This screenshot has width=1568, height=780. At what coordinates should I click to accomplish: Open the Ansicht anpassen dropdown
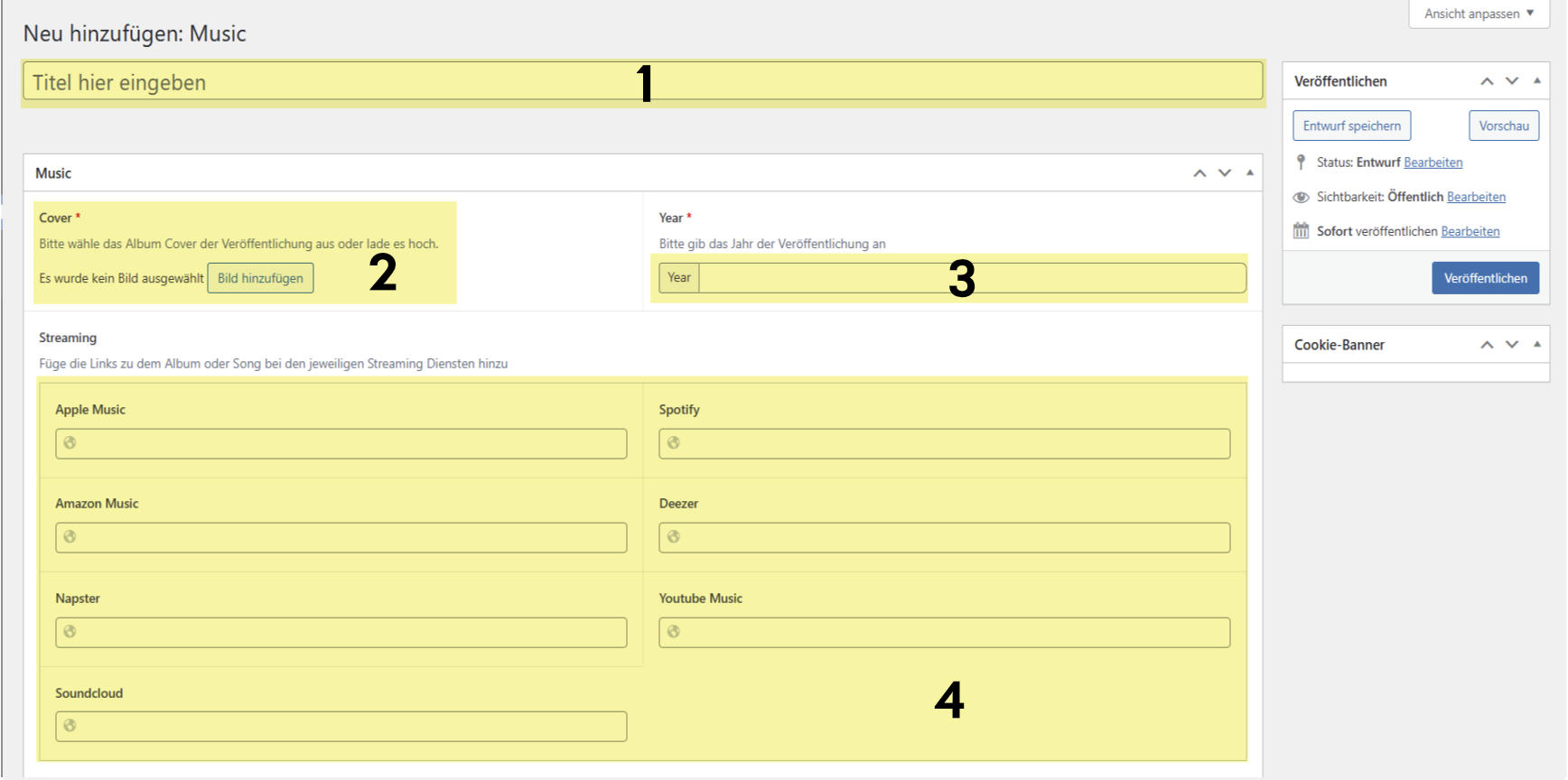[1479, 14]
